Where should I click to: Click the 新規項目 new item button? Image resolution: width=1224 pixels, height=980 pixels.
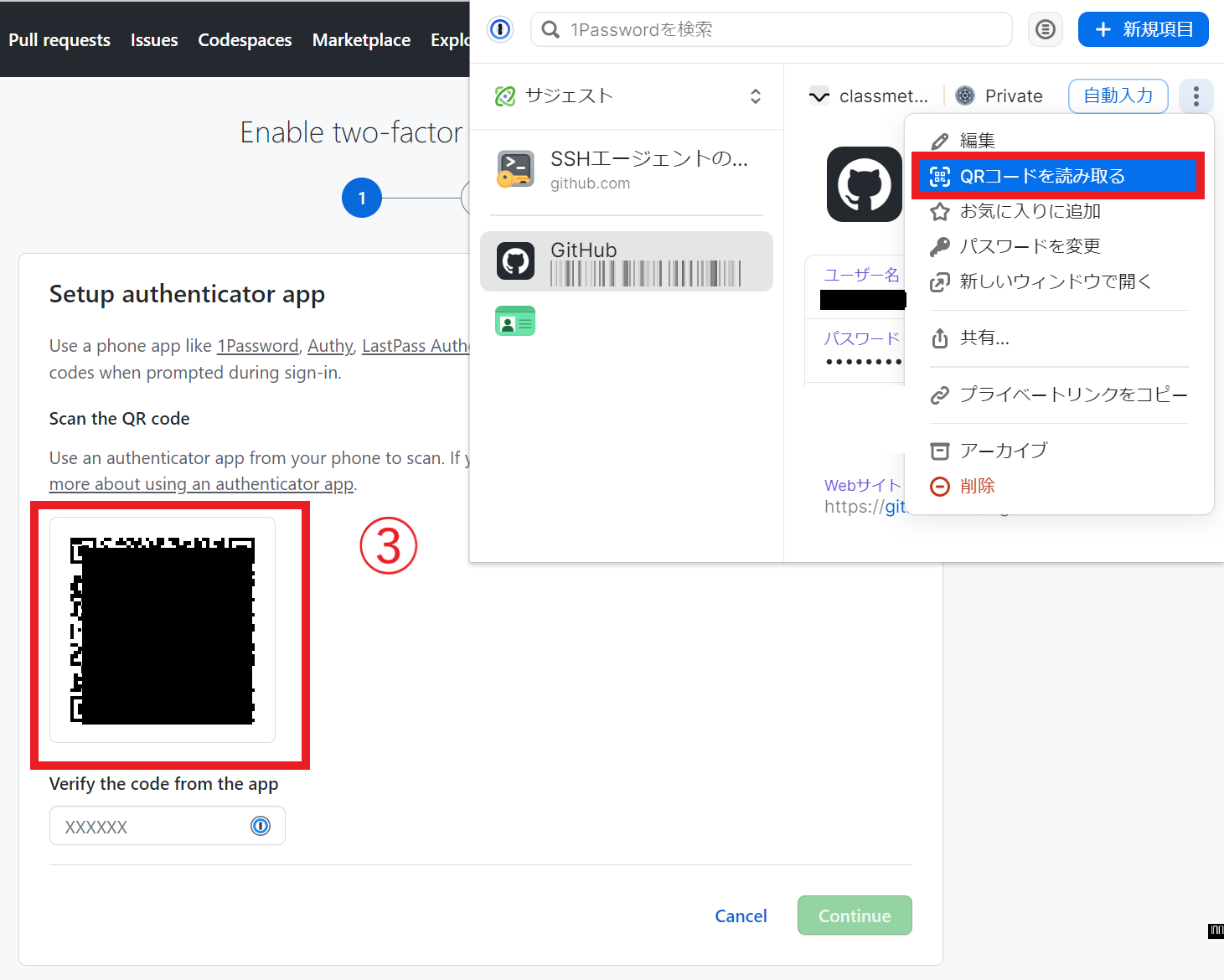click(1143, 28)
